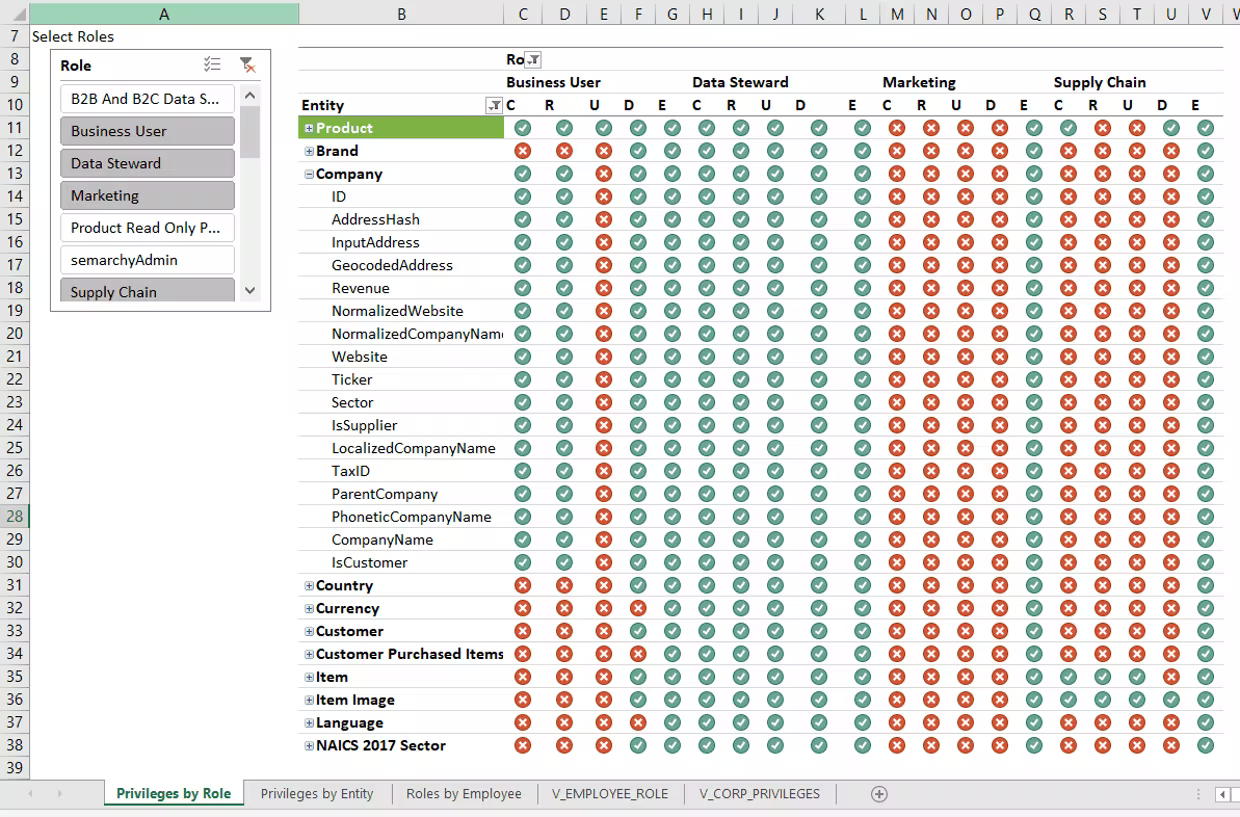
Task: Toggle multi-select in the Role slicer
Action: point(212,65)
